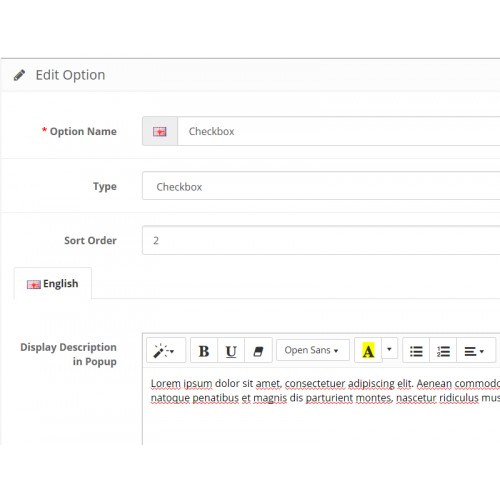Viewport: 500px width, 500px height.
Task: Toggle bold formatting in editor
Action: 204,351
